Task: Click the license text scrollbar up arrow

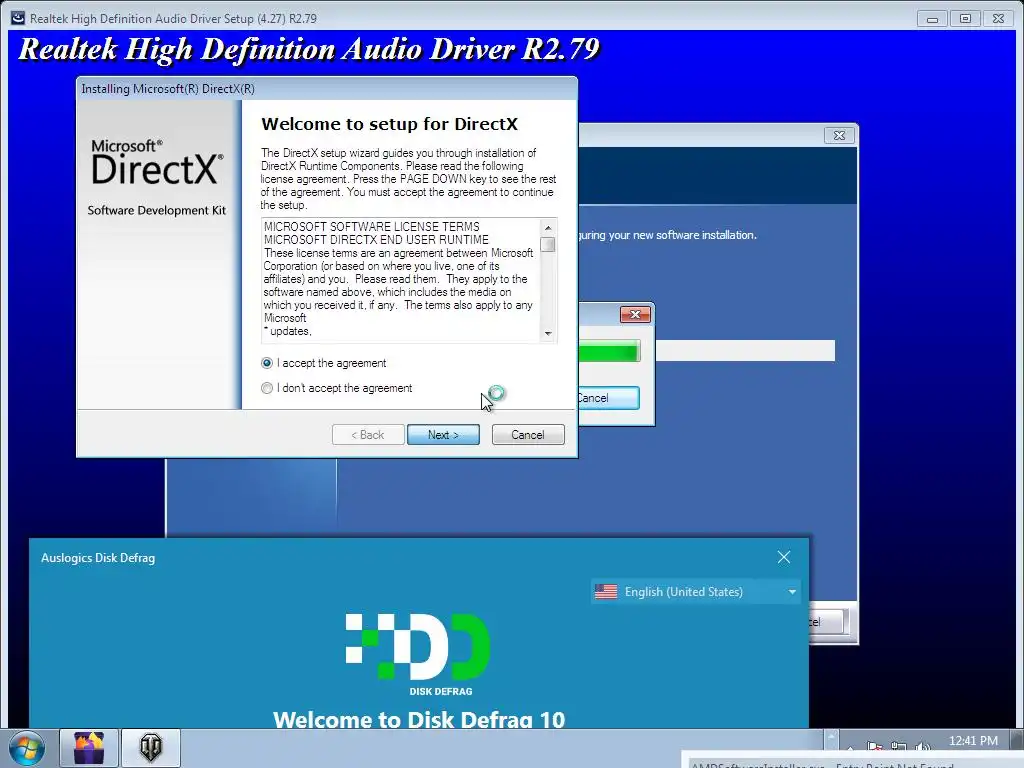Action: coord(548,227)
